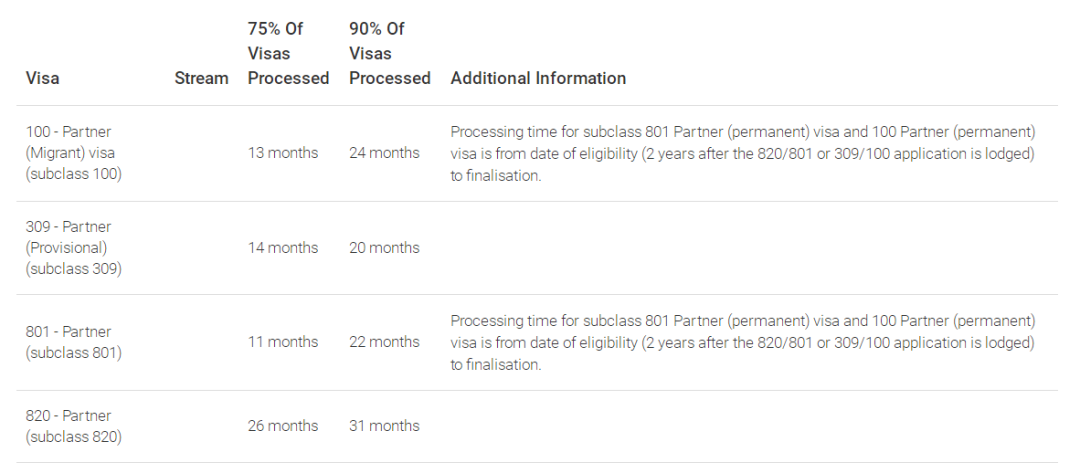This screenshot has width=1080, height=473.
Task: Click the Additional Information column header
Action: pyautogui.click(x=538, y=78)
